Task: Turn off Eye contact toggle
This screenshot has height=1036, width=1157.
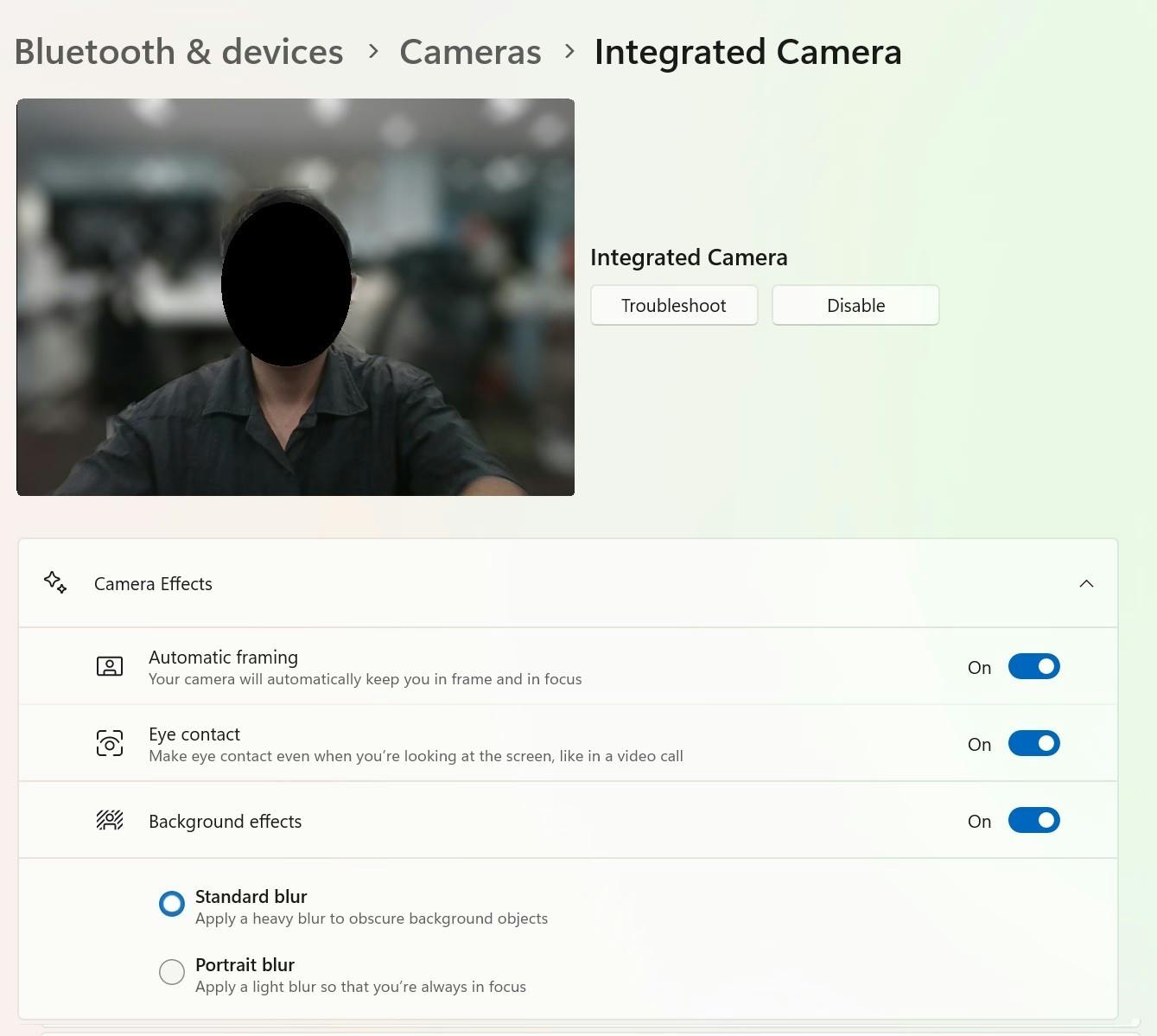Action: tap(1033, 743)
